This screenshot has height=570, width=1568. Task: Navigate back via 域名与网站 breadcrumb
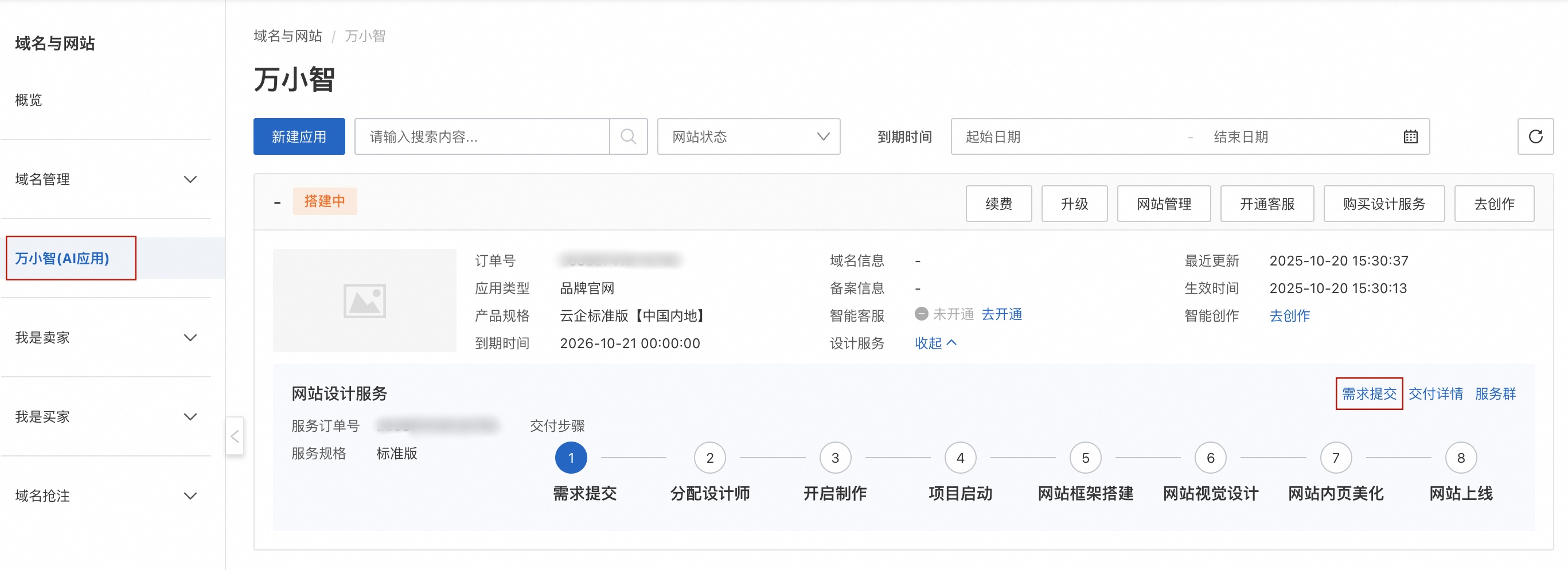point(287,36)
